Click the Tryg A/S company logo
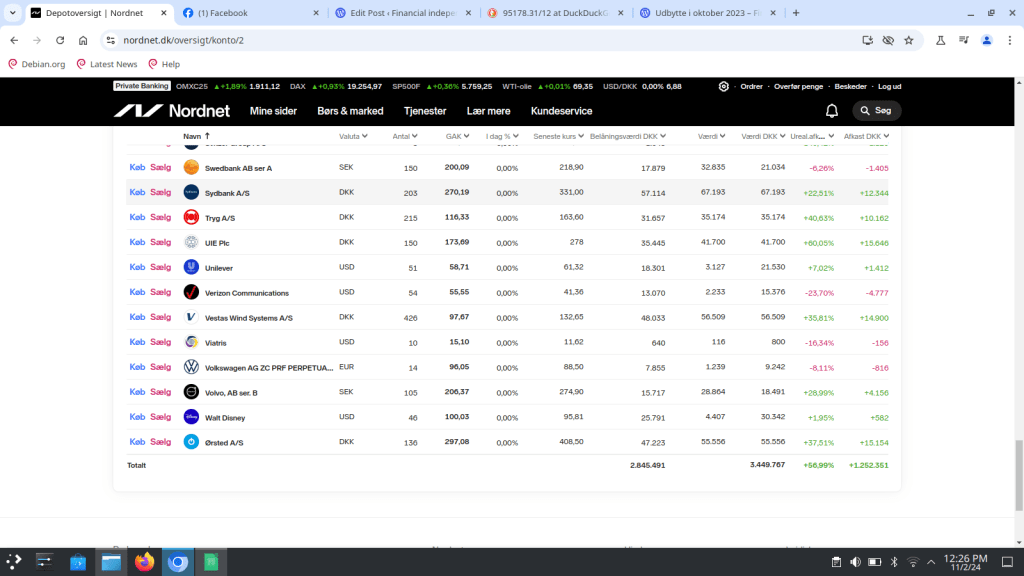Screen dimensions: 1024x576 (191, 217)
